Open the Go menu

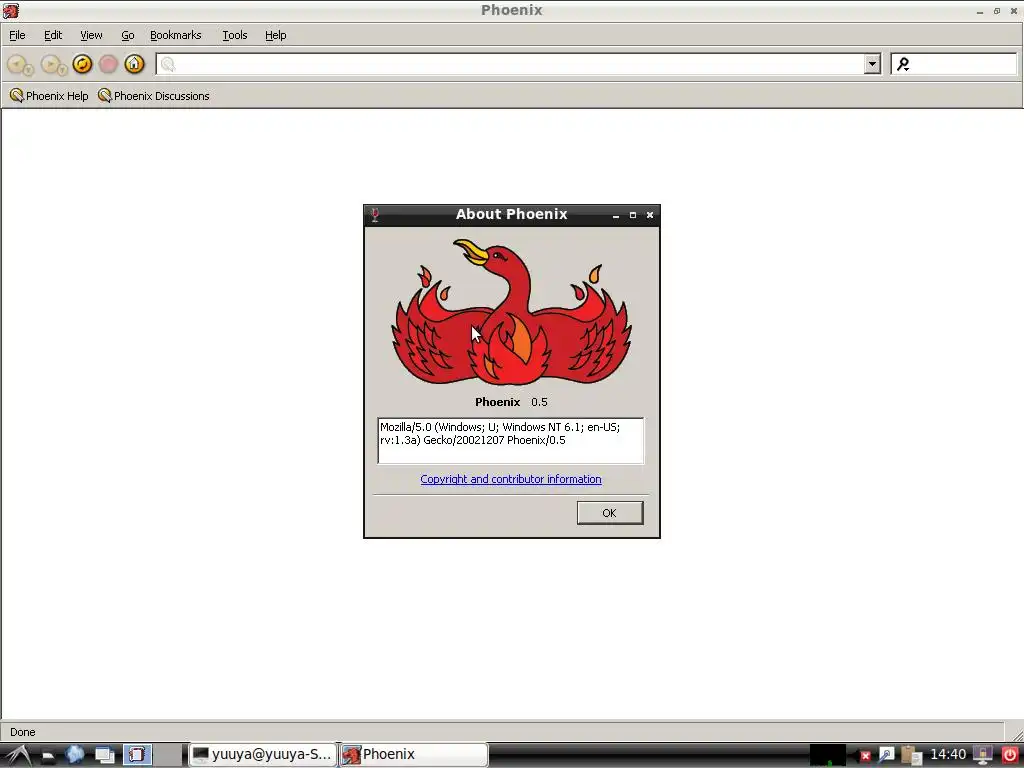pos(127,35)
